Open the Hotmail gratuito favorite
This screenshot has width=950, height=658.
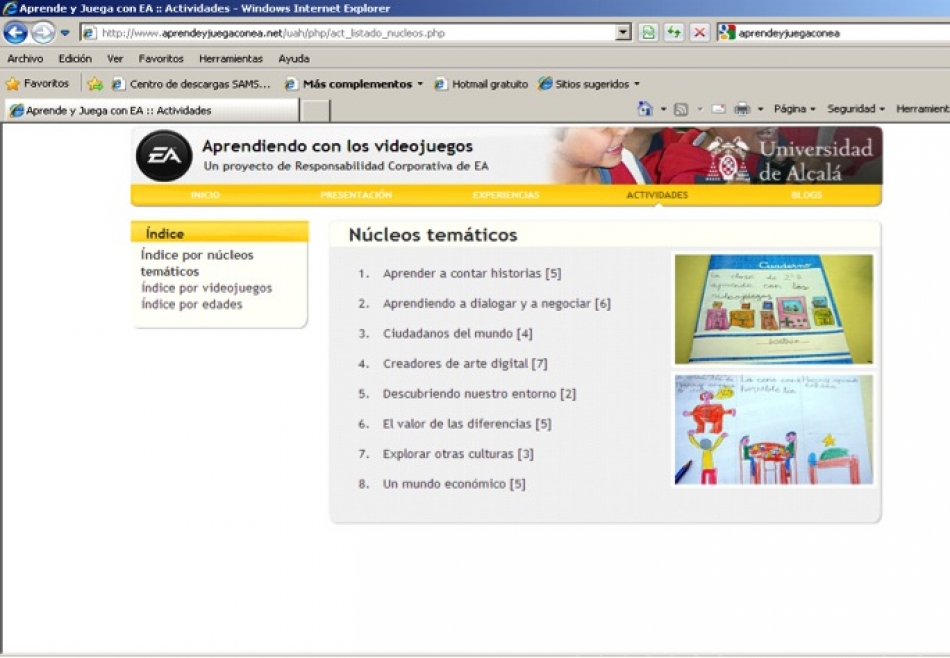click(482, 84)
